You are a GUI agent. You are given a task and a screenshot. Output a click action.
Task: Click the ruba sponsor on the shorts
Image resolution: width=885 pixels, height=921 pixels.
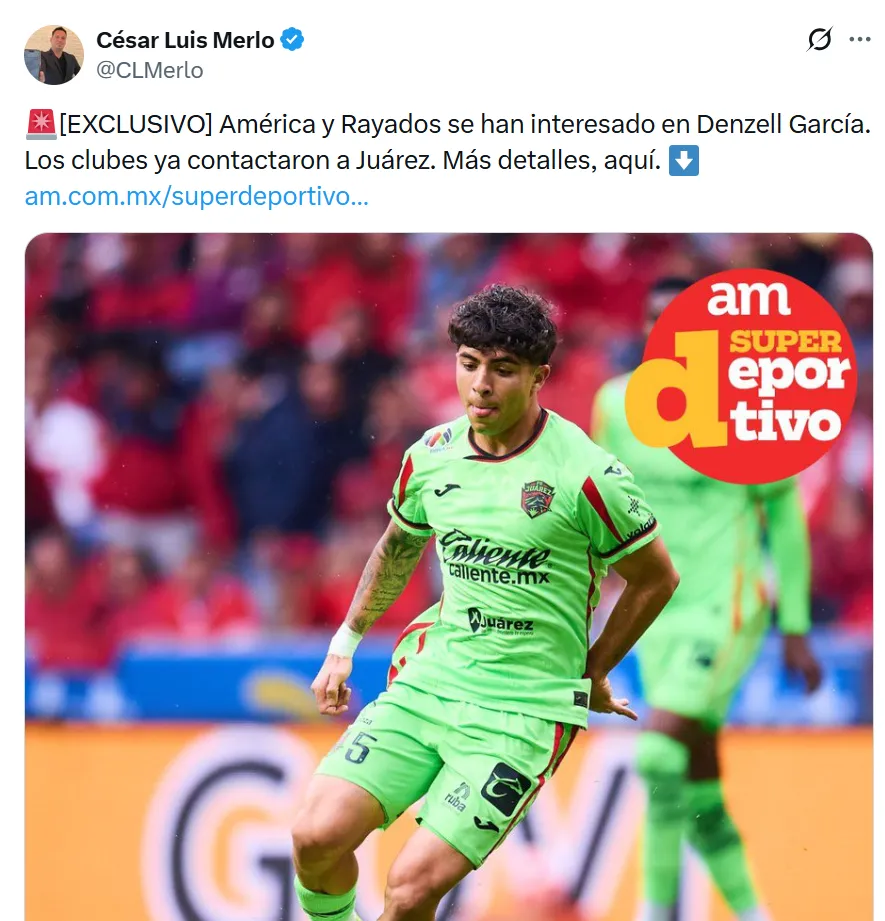coord(457,799)
